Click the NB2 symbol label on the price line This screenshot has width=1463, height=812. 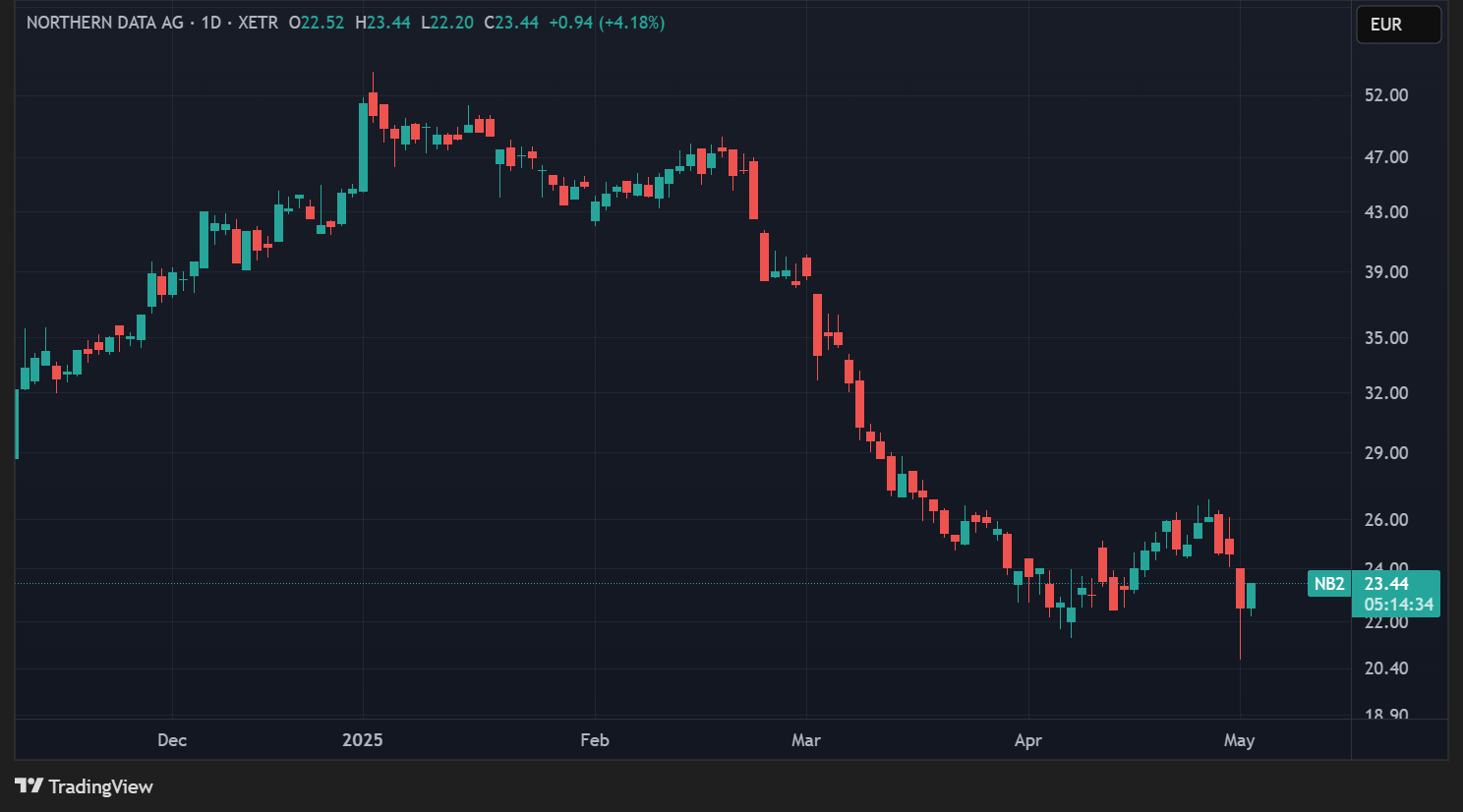tap(1328, 584)
